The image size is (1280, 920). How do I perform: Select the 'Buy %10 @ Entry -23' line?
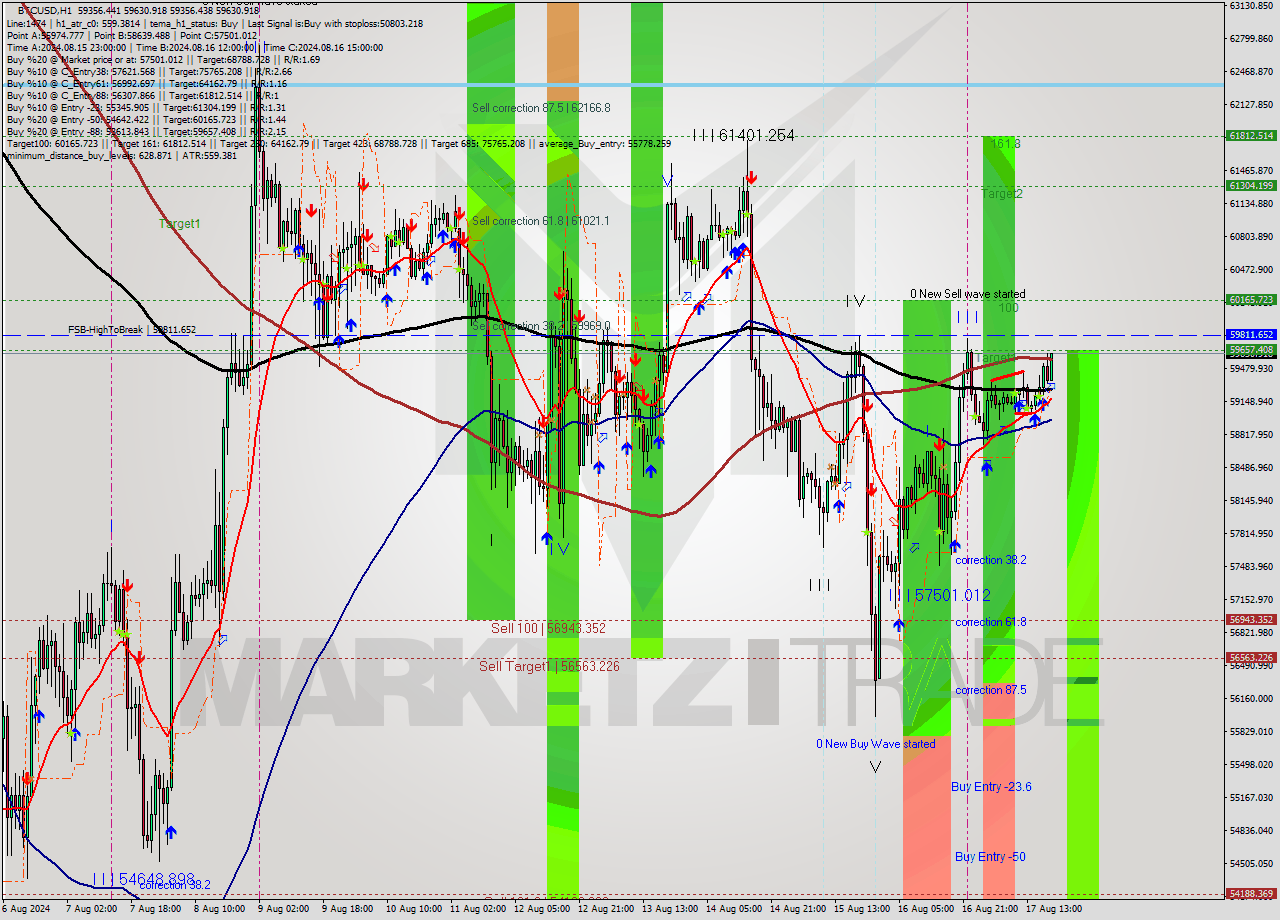[146, 108]
